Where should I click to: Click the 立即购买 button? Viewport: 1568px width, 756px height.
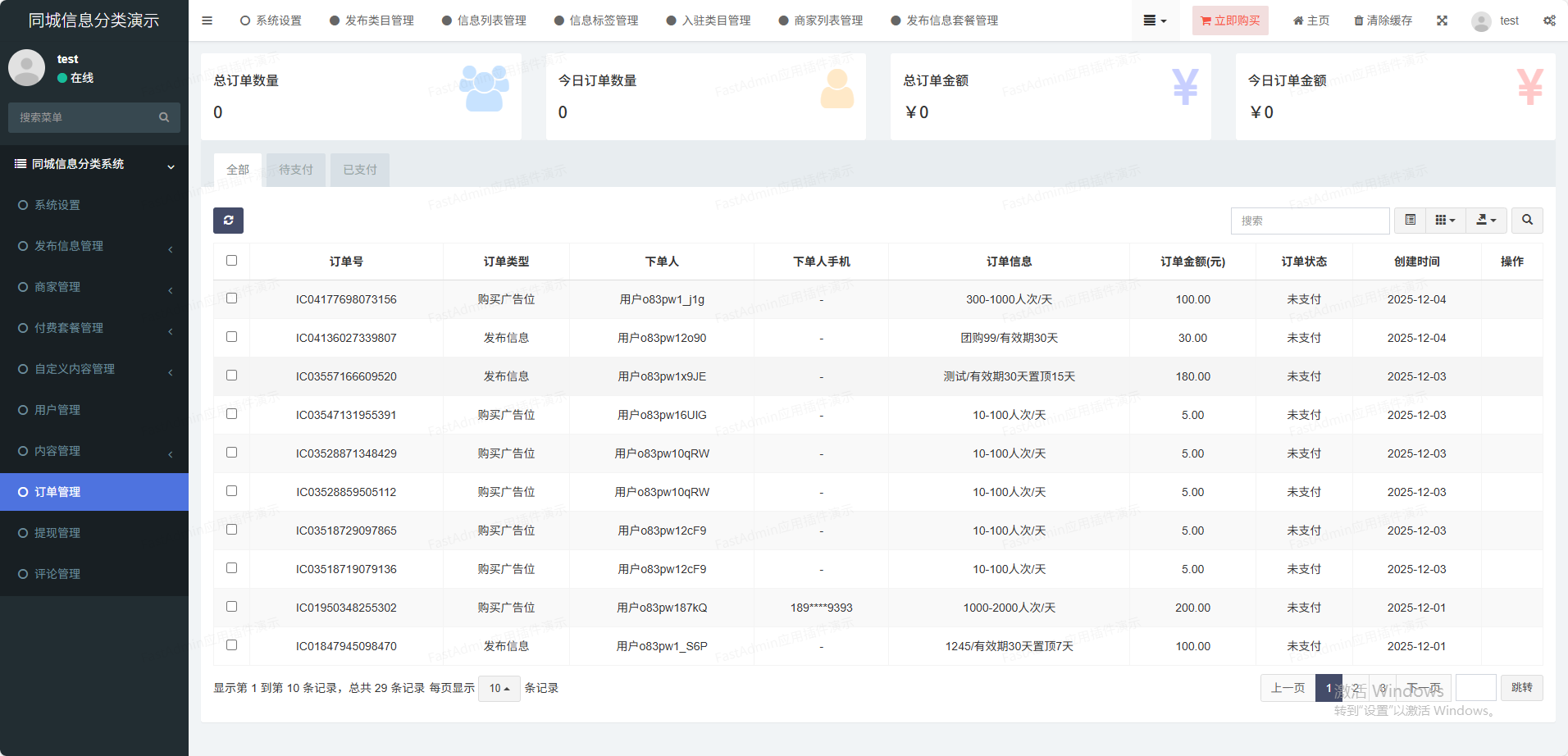click(x=1229, y=20)
